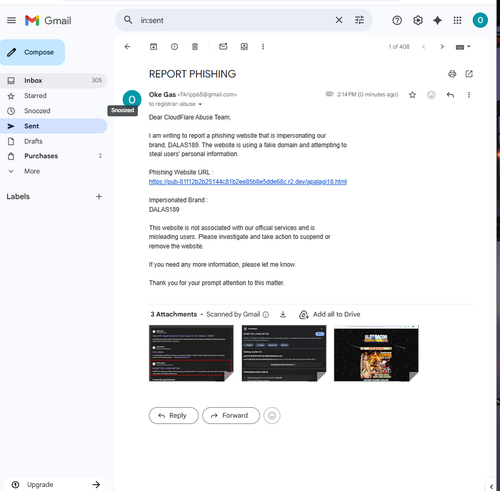Open Gemini sparkle icon

tap(437, 20)
